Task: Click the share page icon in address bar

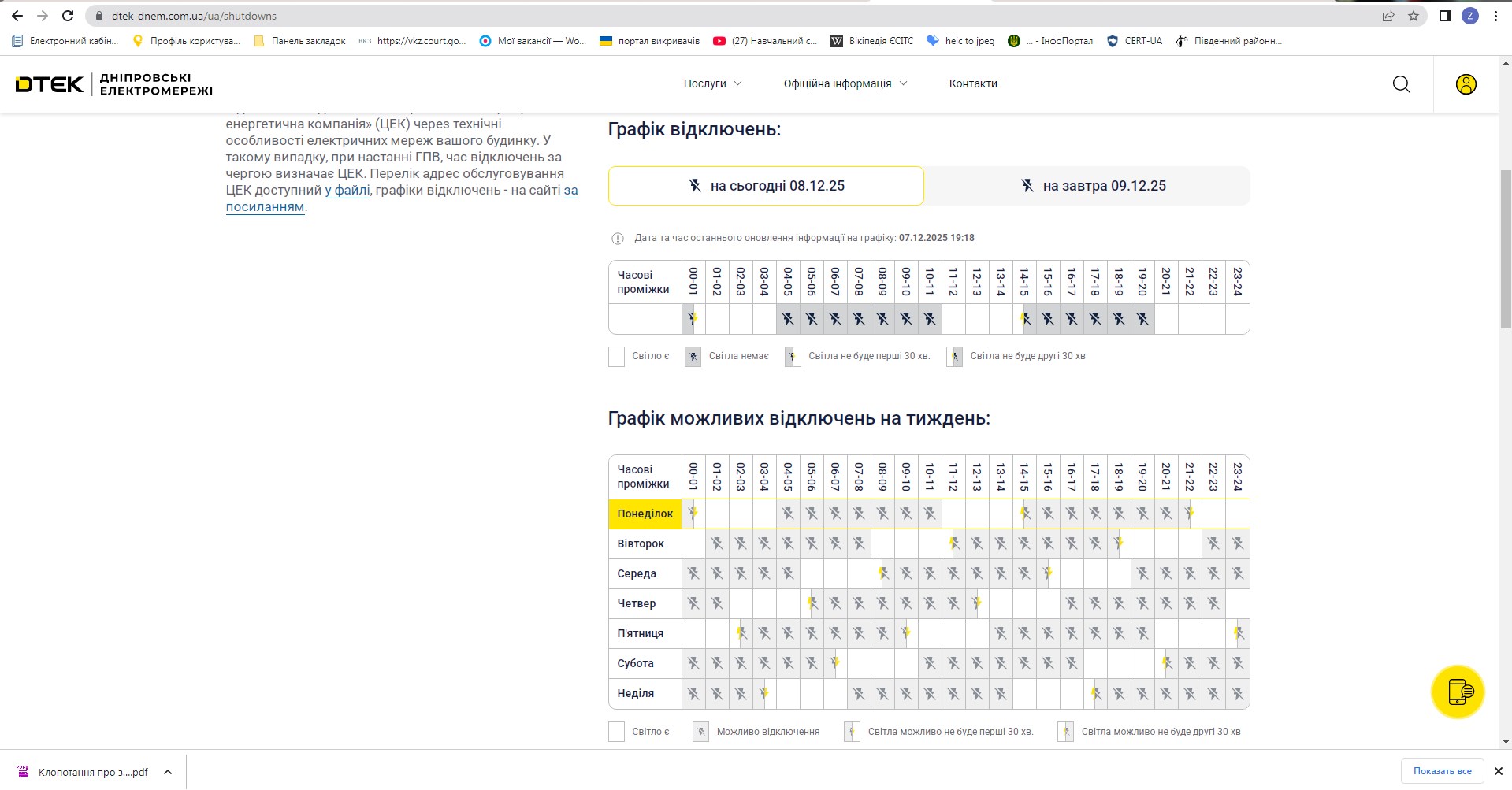Action: point(1388,16)
